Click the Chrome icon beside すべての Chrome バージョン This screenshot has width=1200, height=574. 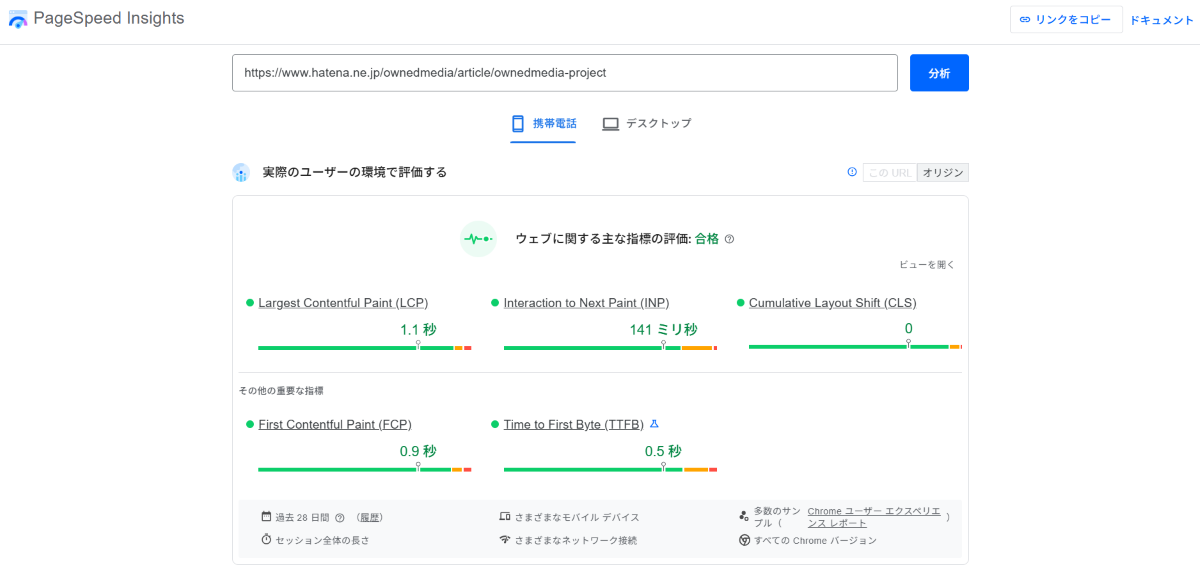[745, 540]
